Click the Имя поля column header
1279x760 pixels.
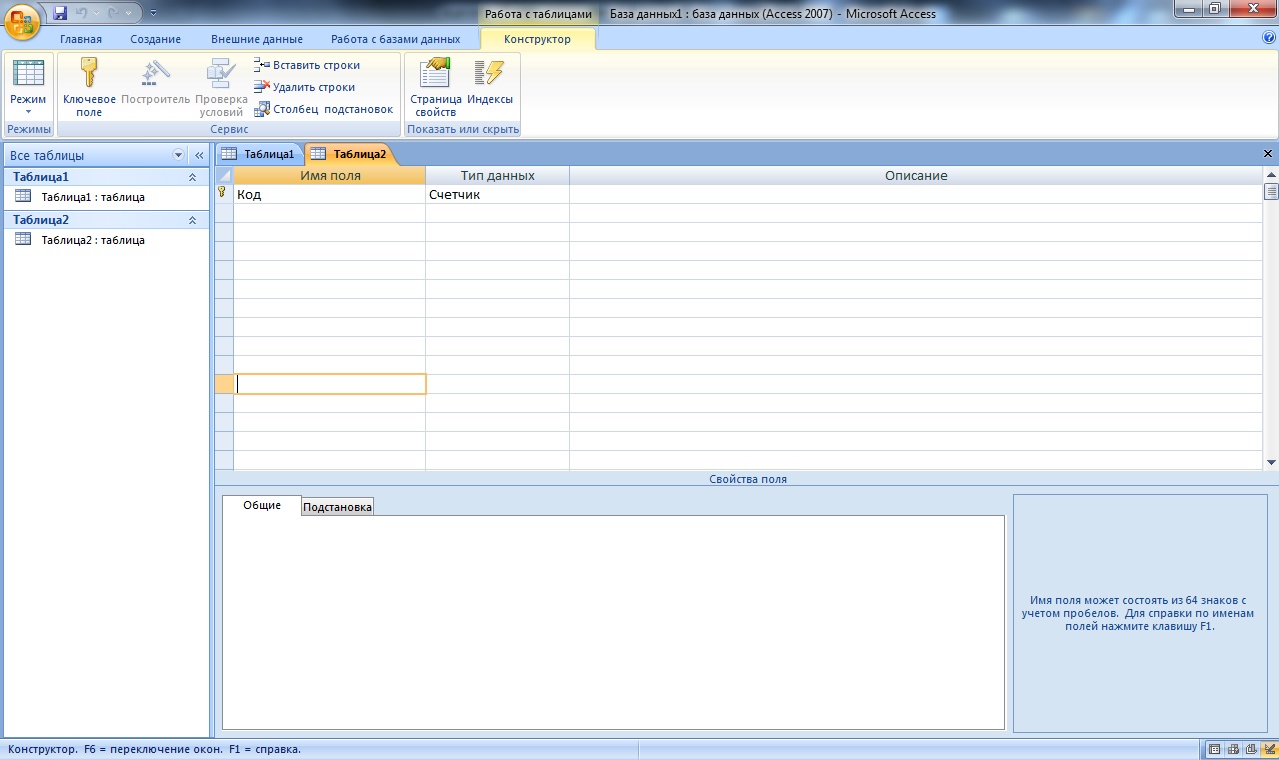[x=330, y=175]
